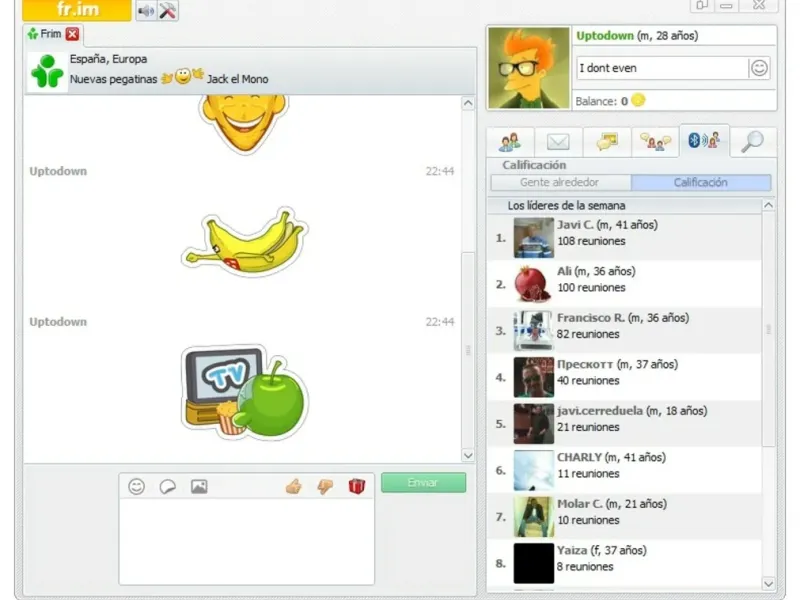This screenshot has width=800, height=600.
Task: Open the magnifier search tab
Action: (x=753, y=141)
